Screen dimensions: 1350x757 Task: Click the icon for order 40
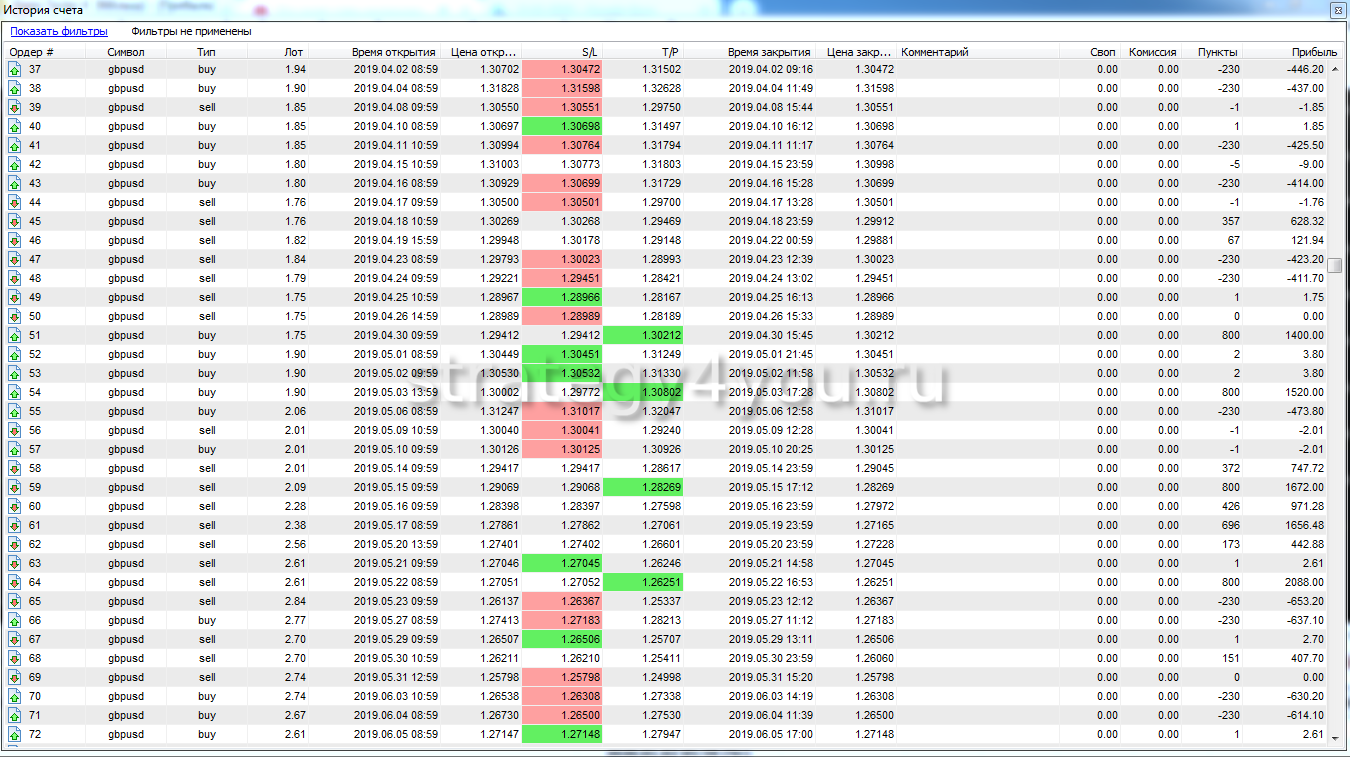point(15,127)
